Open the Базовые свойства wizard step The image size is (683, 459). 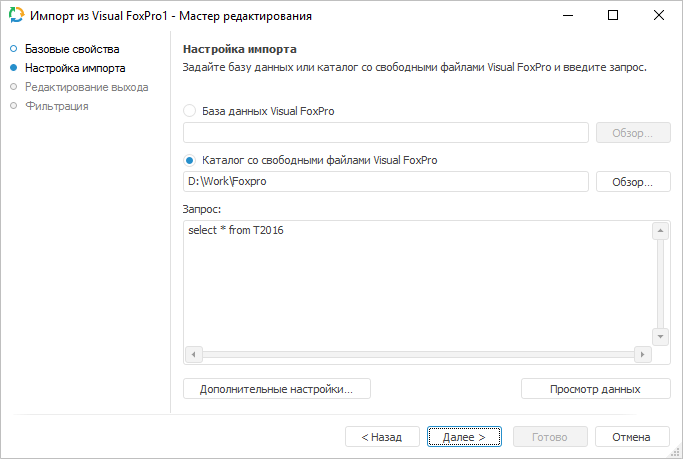pyautogui.click(x=71, y=49)
